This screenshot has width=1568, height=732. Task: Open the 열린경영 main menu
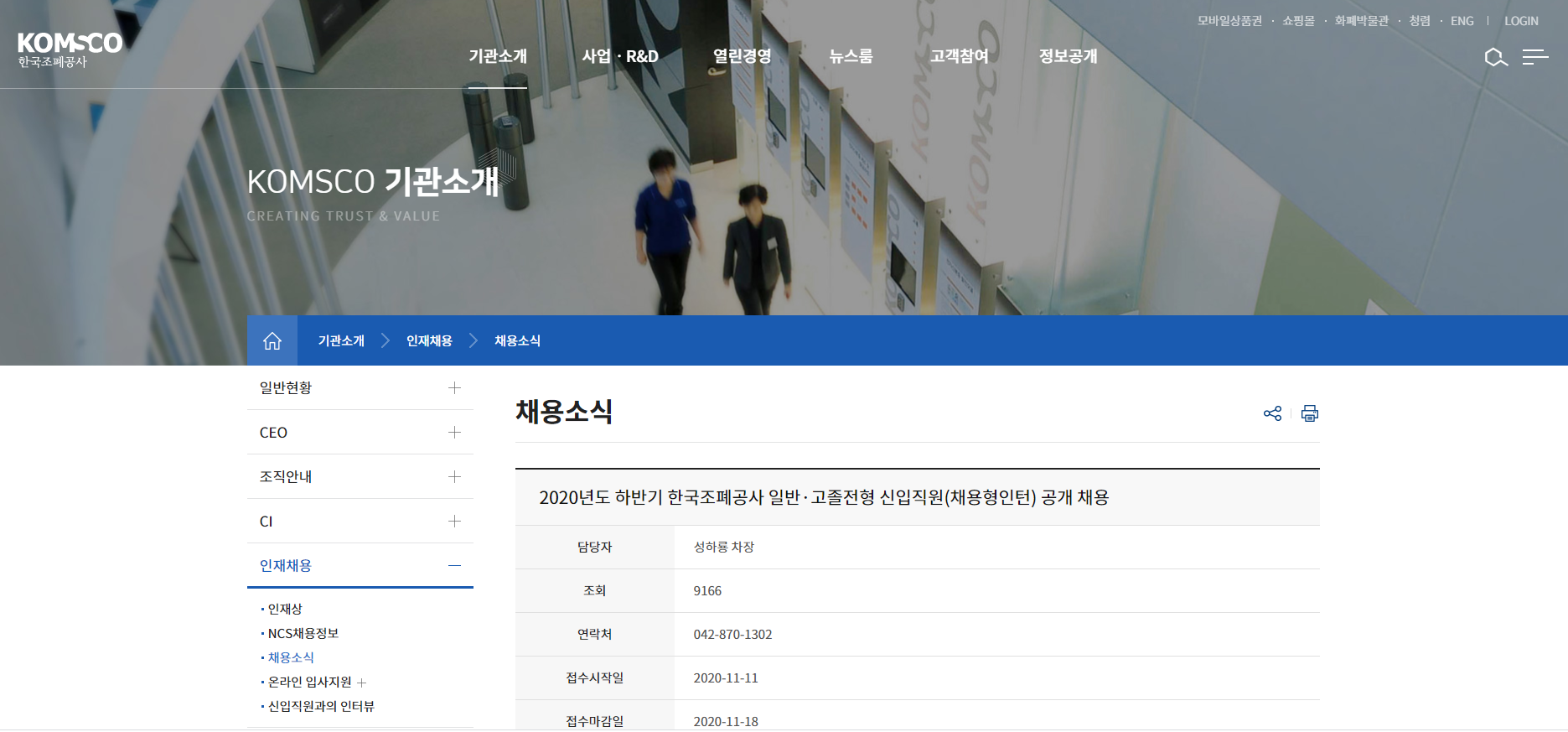click(742, 56)
